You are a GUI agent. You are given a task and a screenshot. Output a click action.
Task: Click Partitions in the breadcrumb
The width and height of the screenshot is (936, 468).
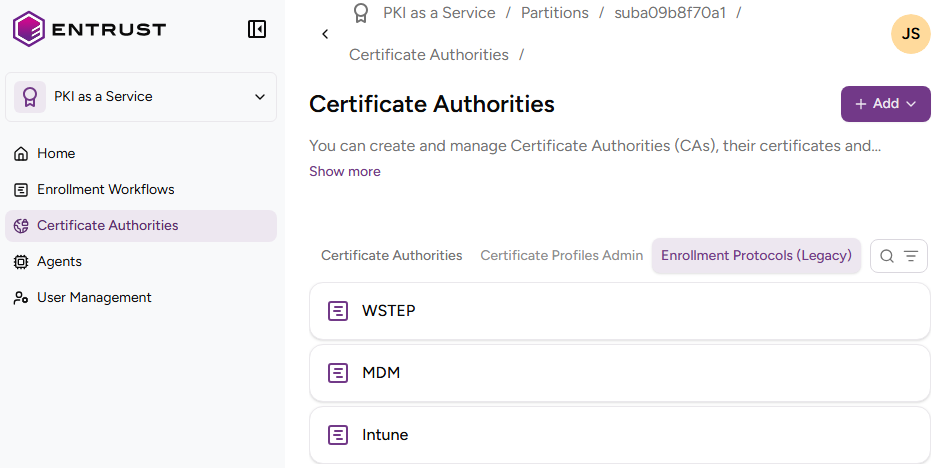554,13
